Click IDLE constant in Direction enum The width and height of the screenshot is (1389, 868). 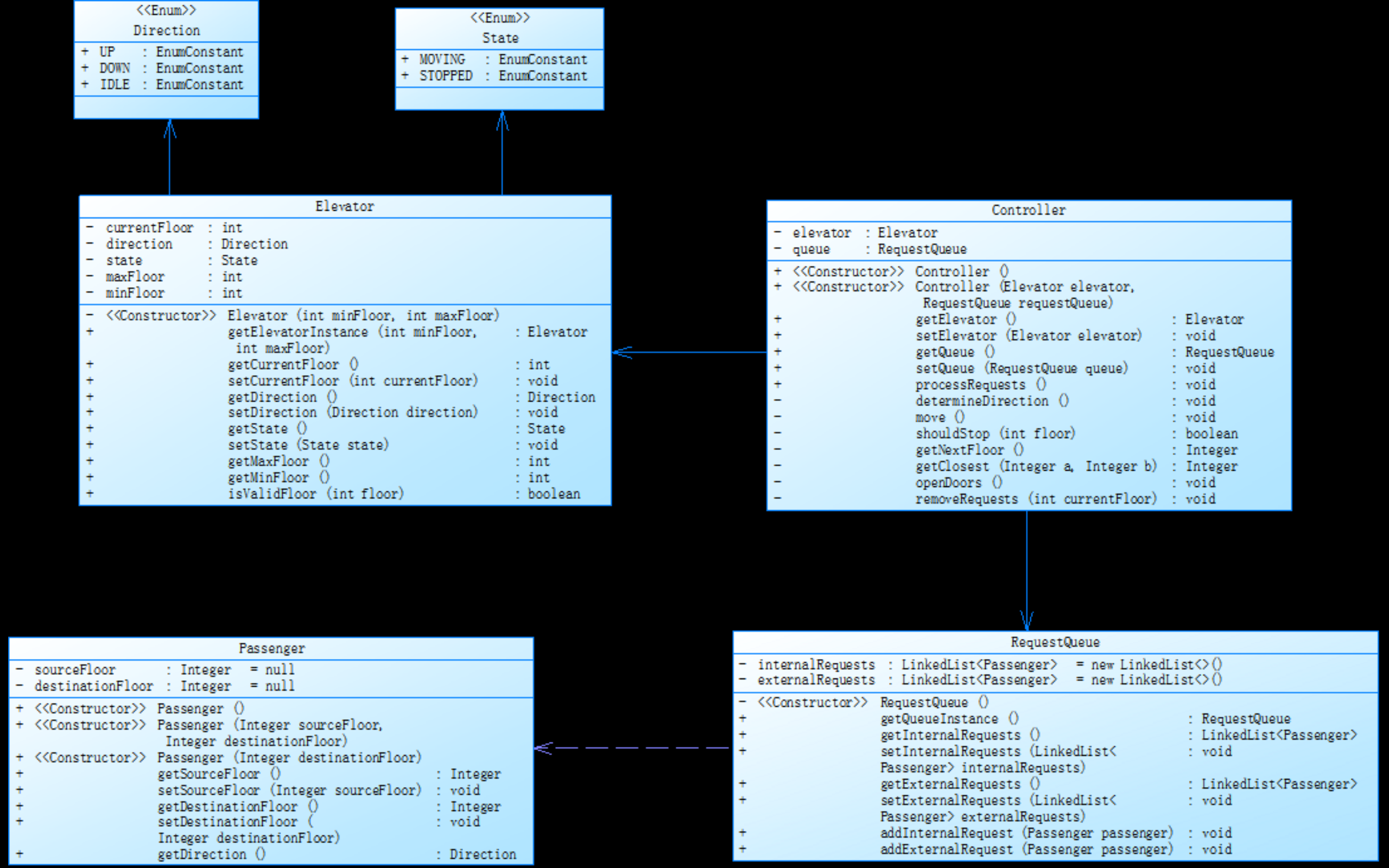coord(115,85)
